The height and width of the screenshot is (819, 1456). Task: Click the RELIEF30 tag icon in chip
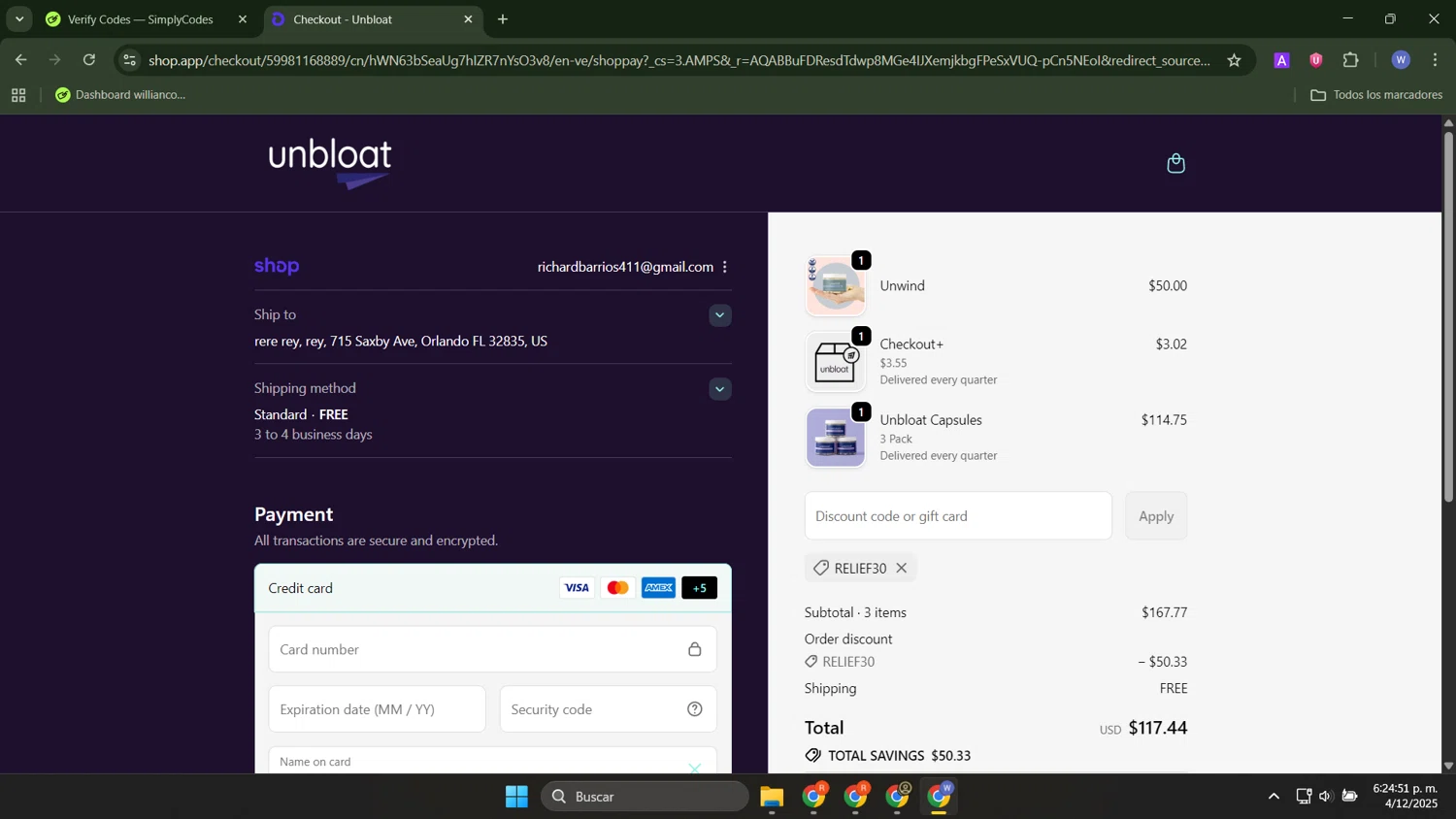pos(821,569)
